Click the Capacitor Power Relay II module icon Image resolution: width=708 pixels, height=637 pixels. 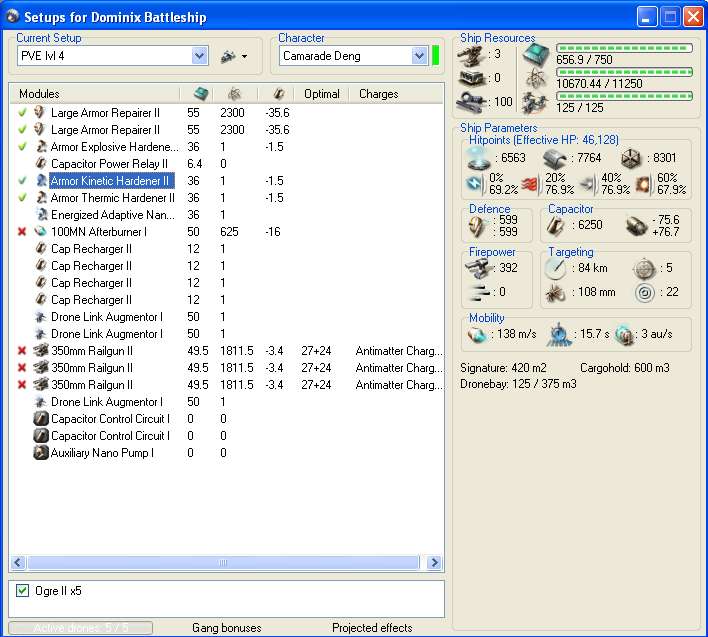click(41, 163)
